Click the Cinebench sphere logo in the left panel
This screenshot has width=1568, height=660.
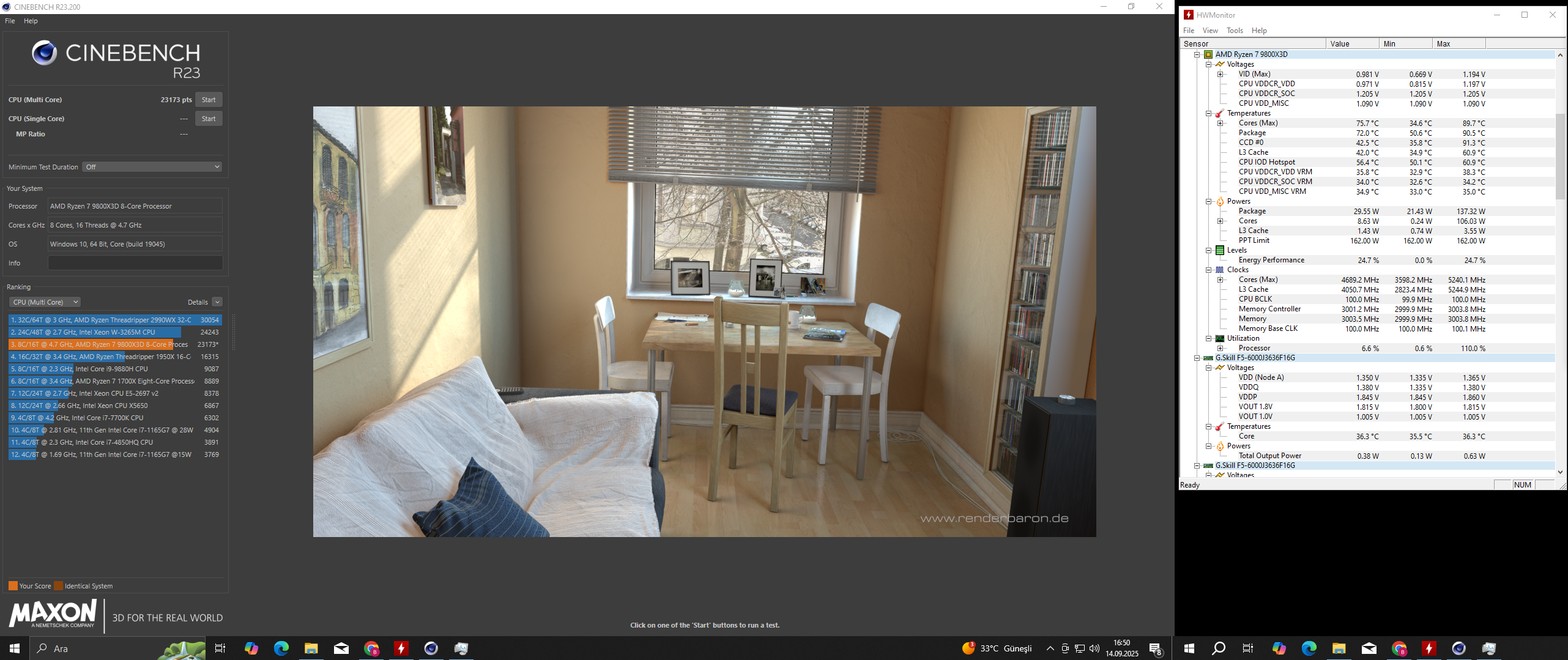pyautogui.click(x=44, y=53)
